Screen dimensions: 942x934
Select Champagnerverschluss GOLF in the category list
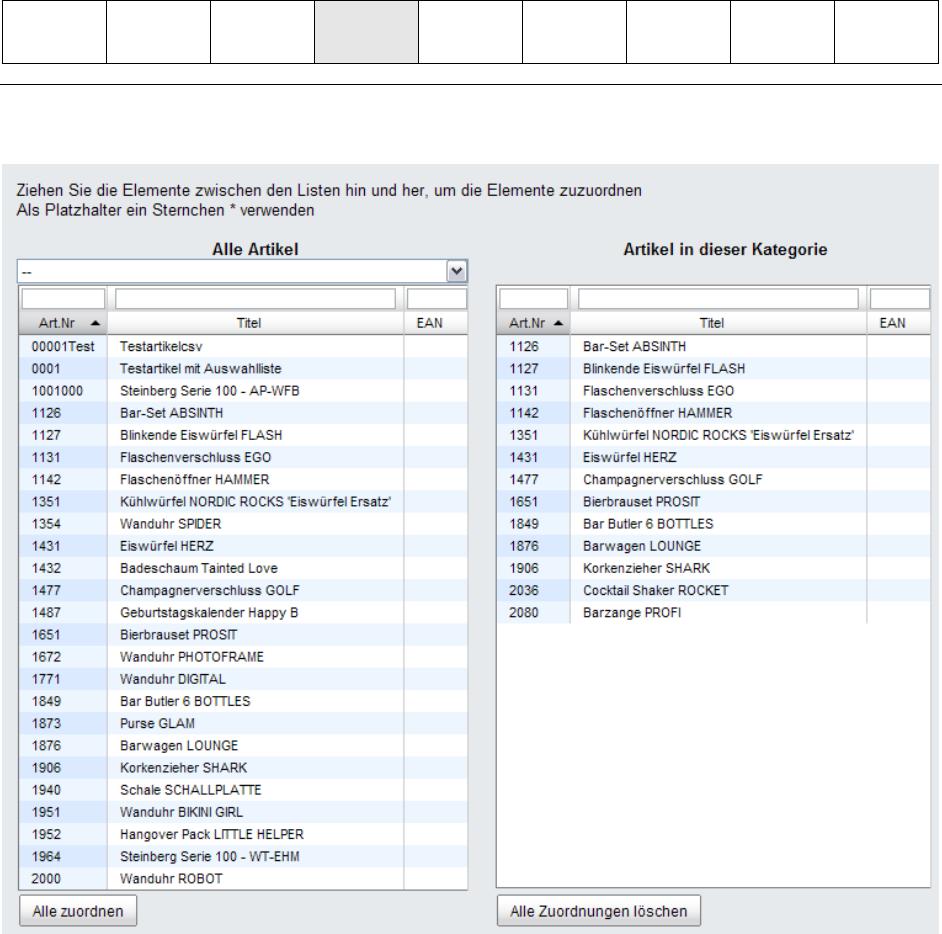pyautogui.click(x=714, y=480)
